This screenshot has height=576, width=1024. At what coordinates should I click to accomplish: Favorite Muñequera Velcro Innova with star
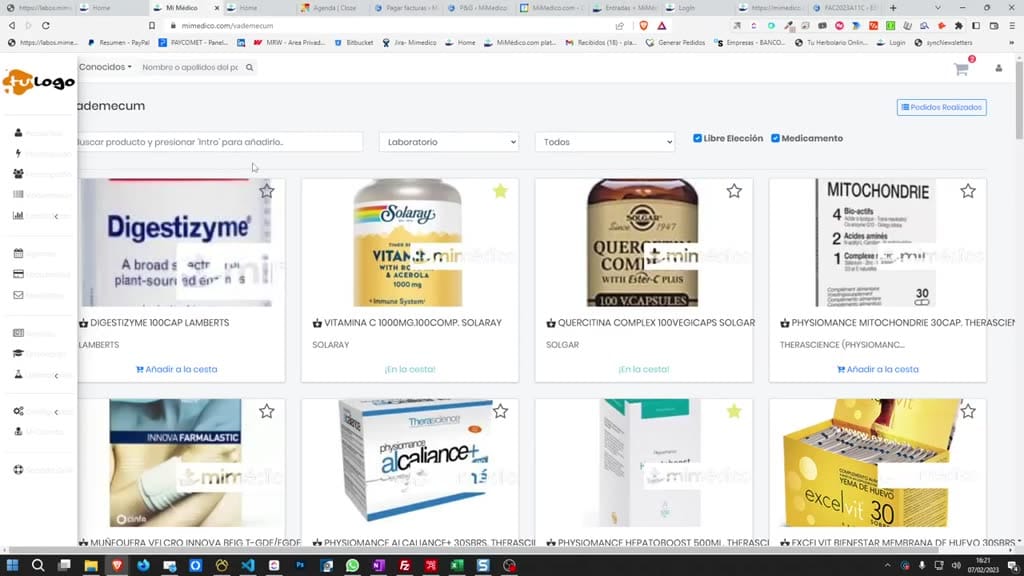pyautogui.click(x=266, y=411)
